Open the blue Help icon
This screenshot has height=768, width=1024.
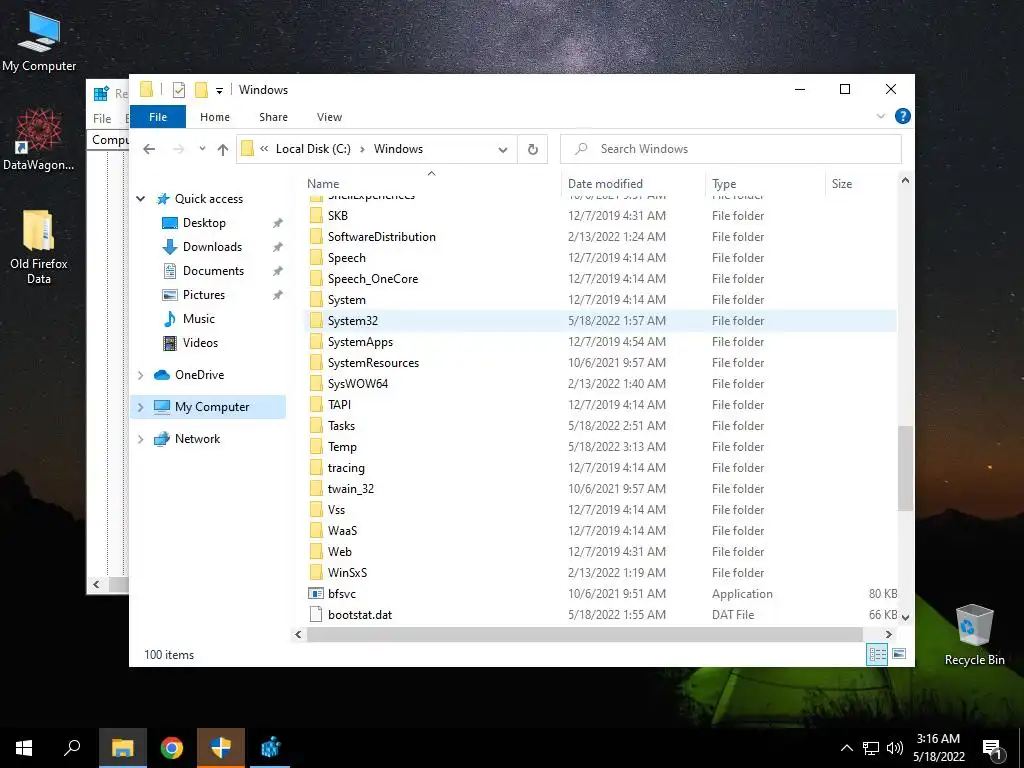click(903, 116)
